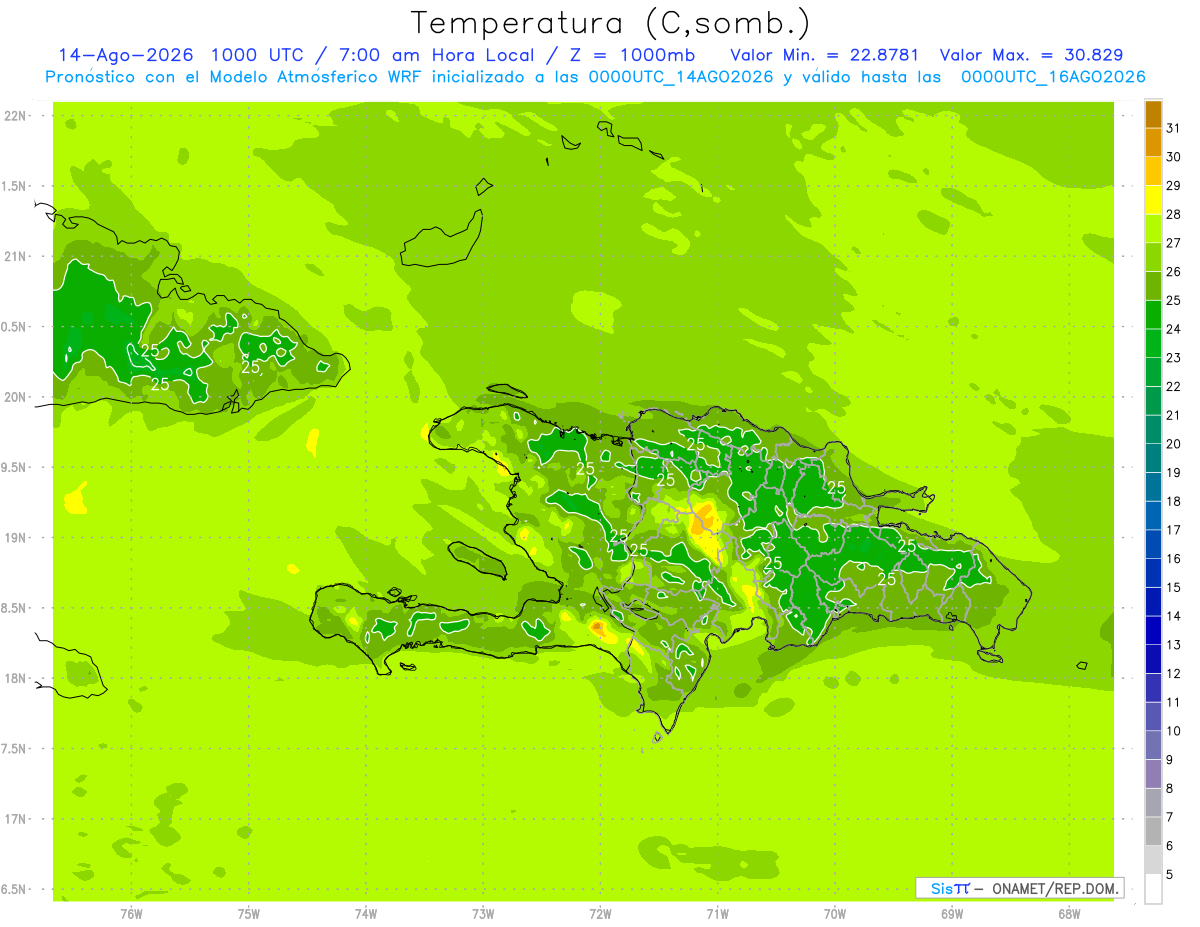Screen dimensions: 1200x927
Task: Click the '74W' longitude label
Action: click(366, 913)
